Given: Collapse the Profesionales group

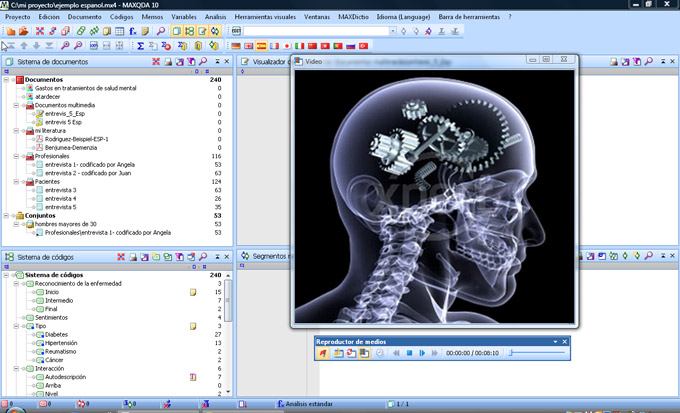Looking at the screenshot, I should pos(16,156).
